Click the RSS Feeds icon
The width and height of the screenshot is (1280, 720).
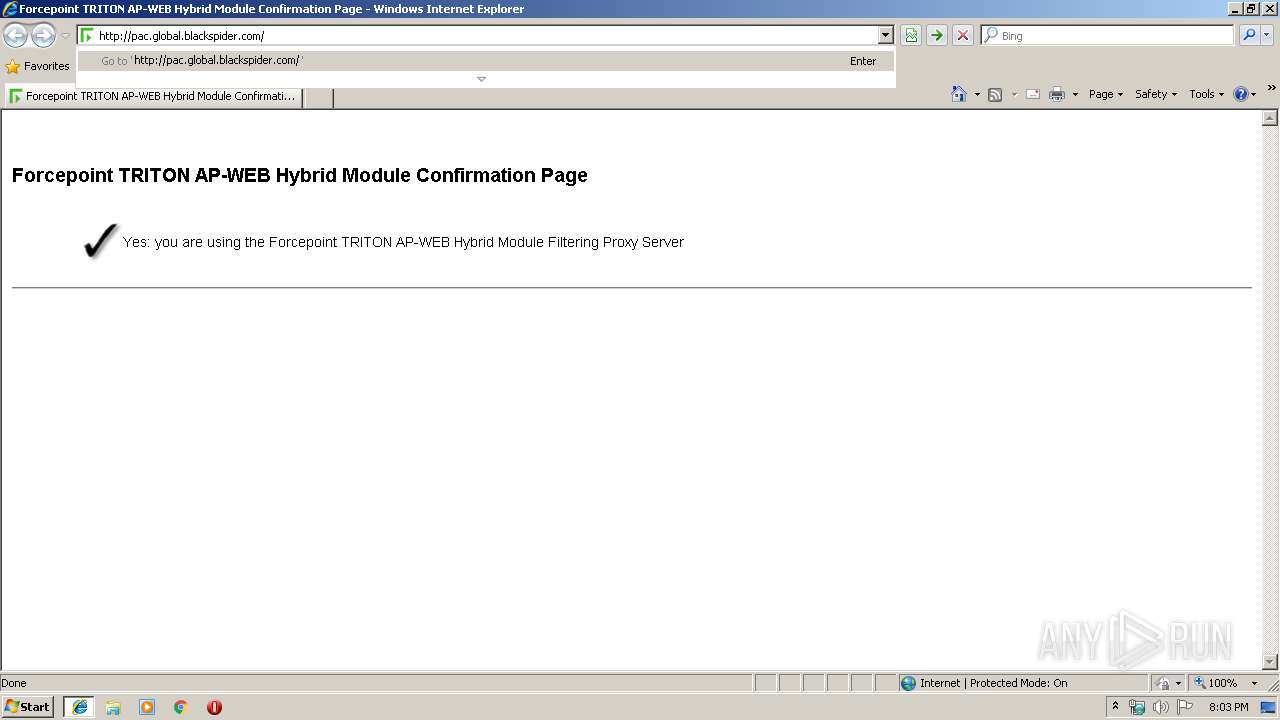[x=995, y=94]
